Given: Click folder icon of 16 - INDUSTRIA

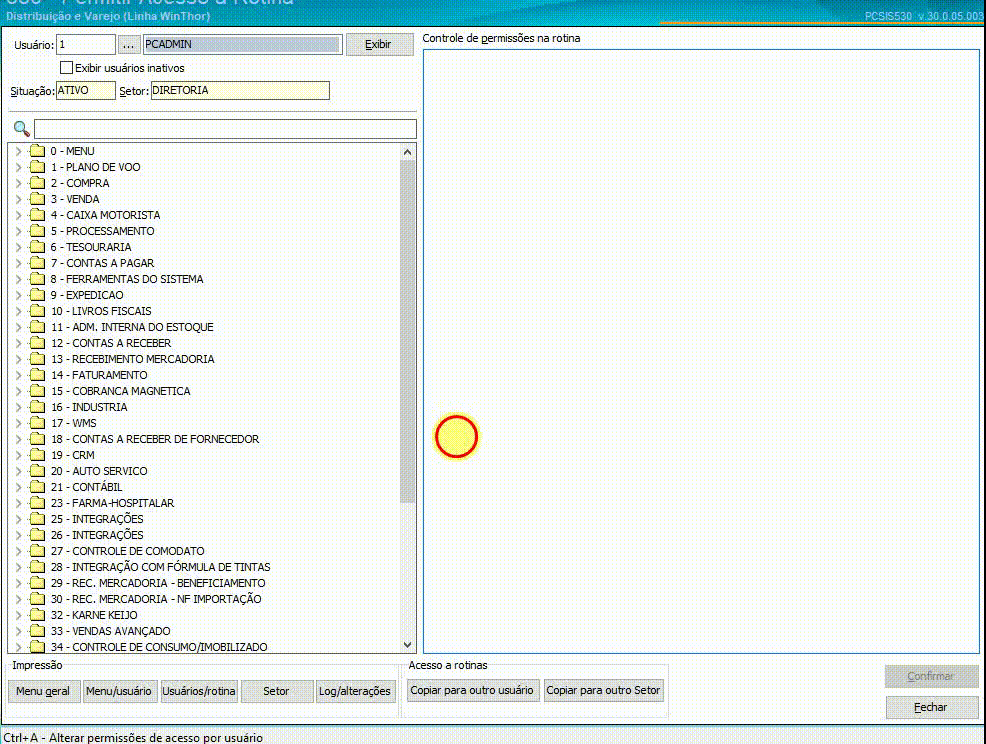Looking at the screenshot, I should pyautogui.click(x=38, y=407).
